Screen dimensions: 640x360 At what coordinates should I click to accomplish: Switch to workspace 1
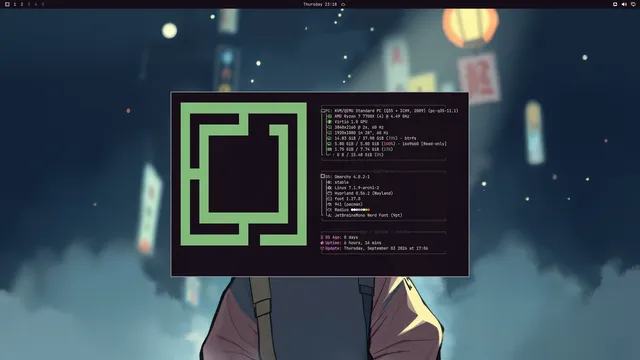pyautogui.click(x=15, y=4)
